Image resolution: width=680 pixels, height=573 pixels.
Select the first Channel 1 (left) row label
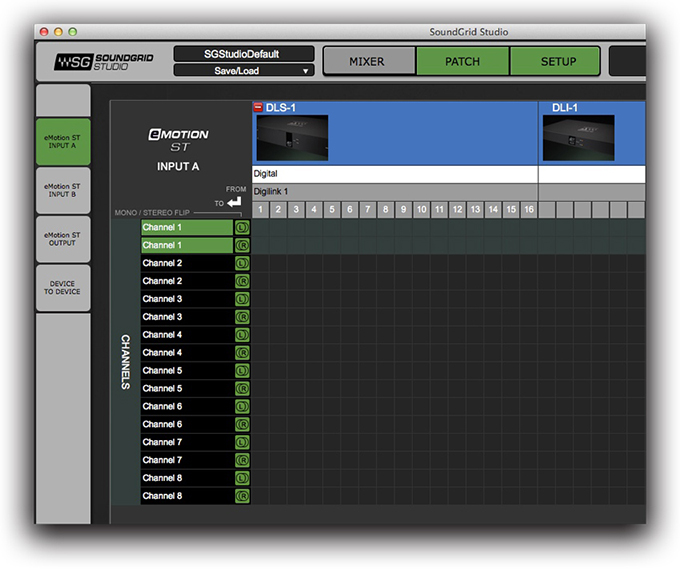click(x=187, y=227)
